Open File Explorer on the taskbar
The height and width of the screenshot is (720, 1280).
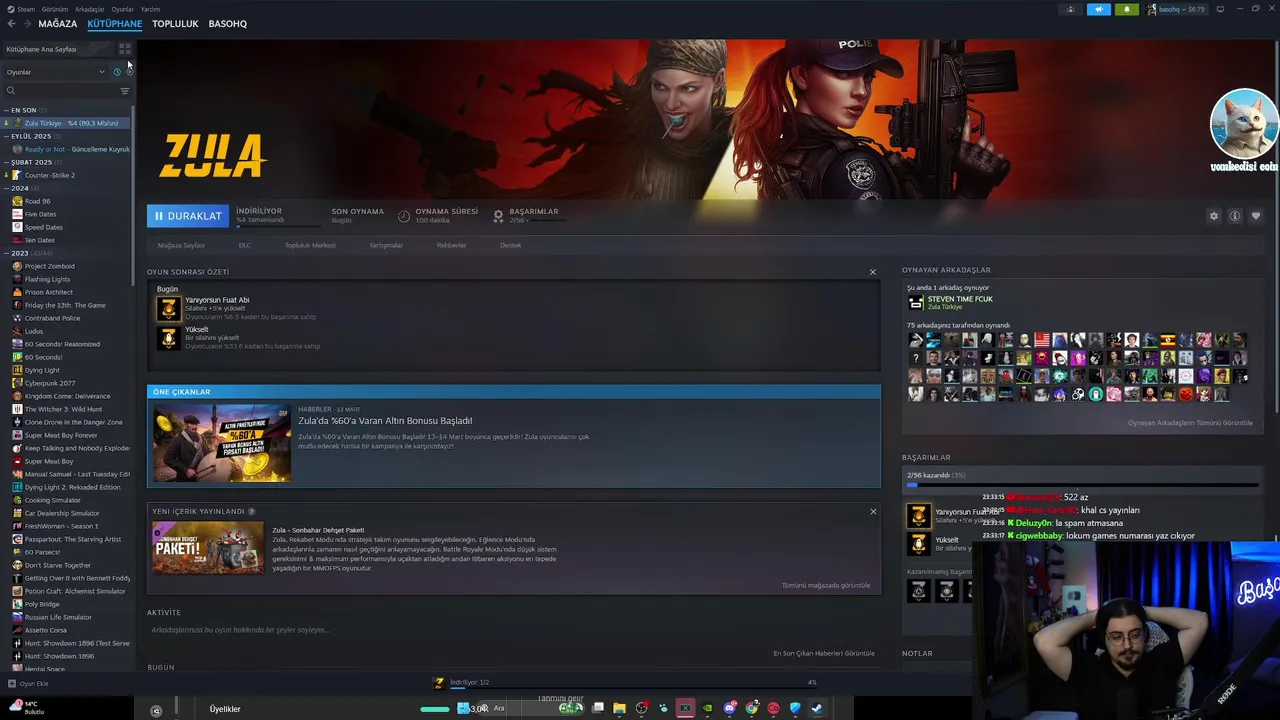pyautogui.click(x=619, y=708)
